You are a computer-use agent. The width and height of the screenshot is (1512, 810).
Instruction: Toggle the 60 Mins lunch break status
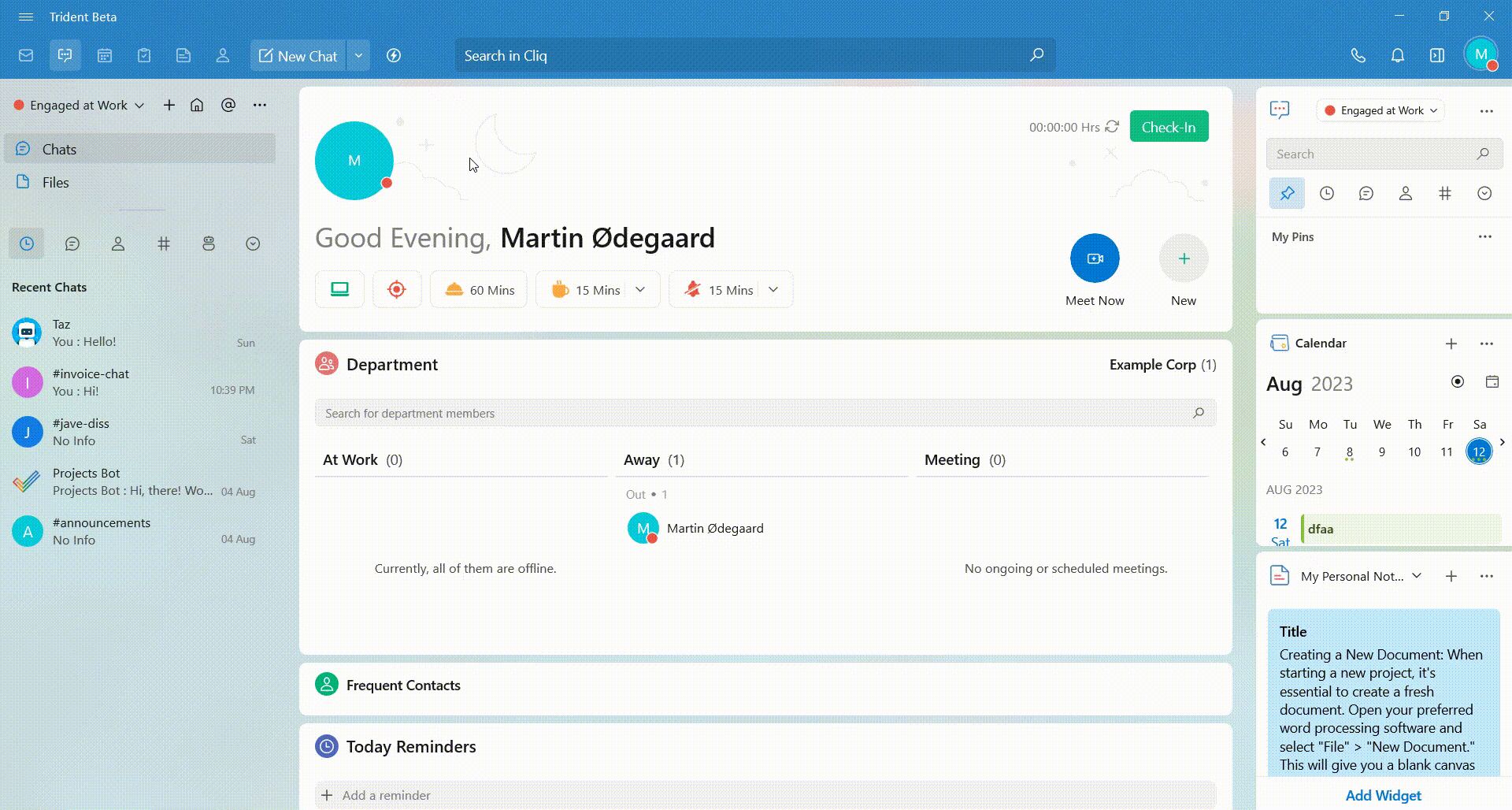coord(479,289)
